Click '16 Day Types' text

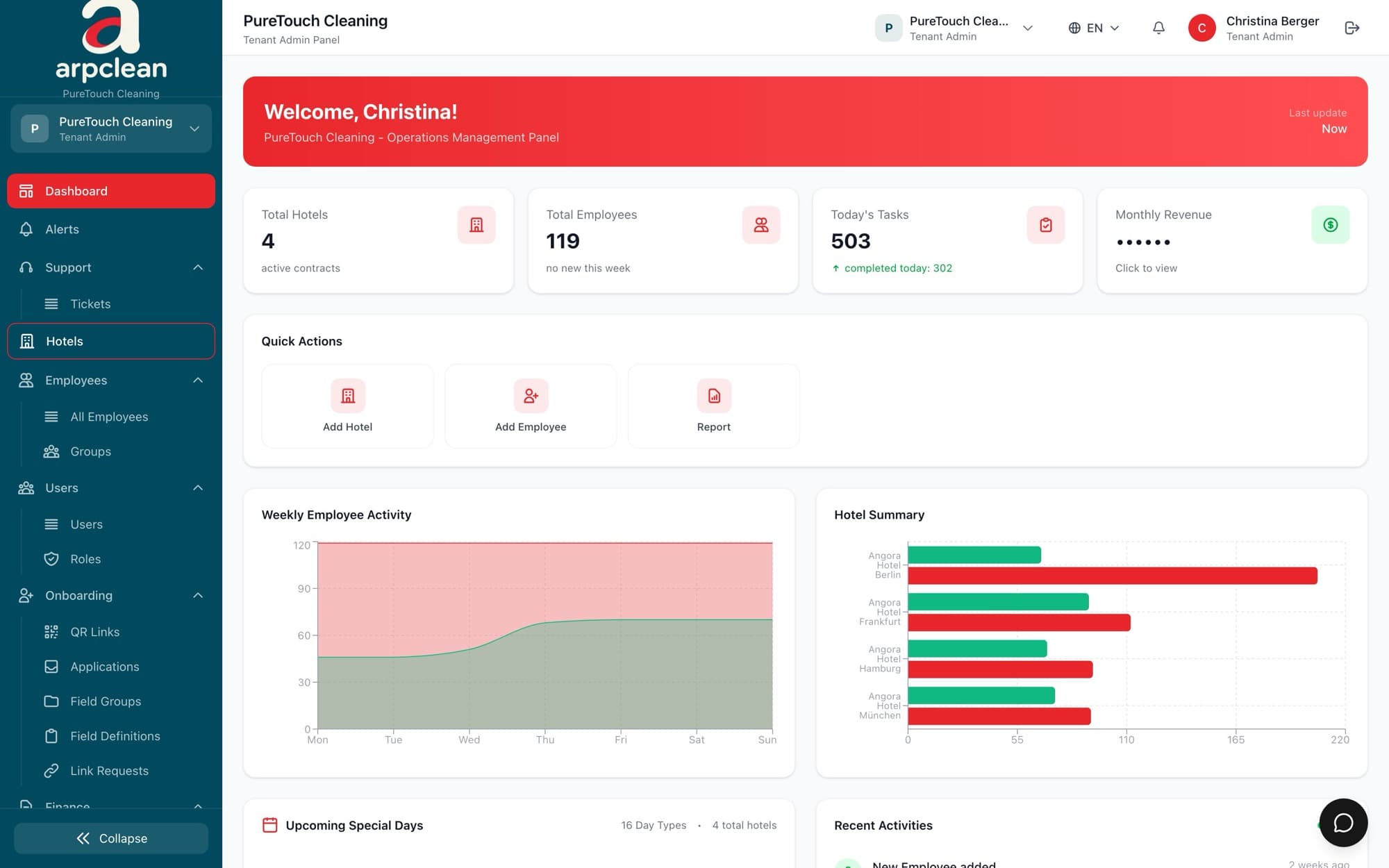click(654, 825)
